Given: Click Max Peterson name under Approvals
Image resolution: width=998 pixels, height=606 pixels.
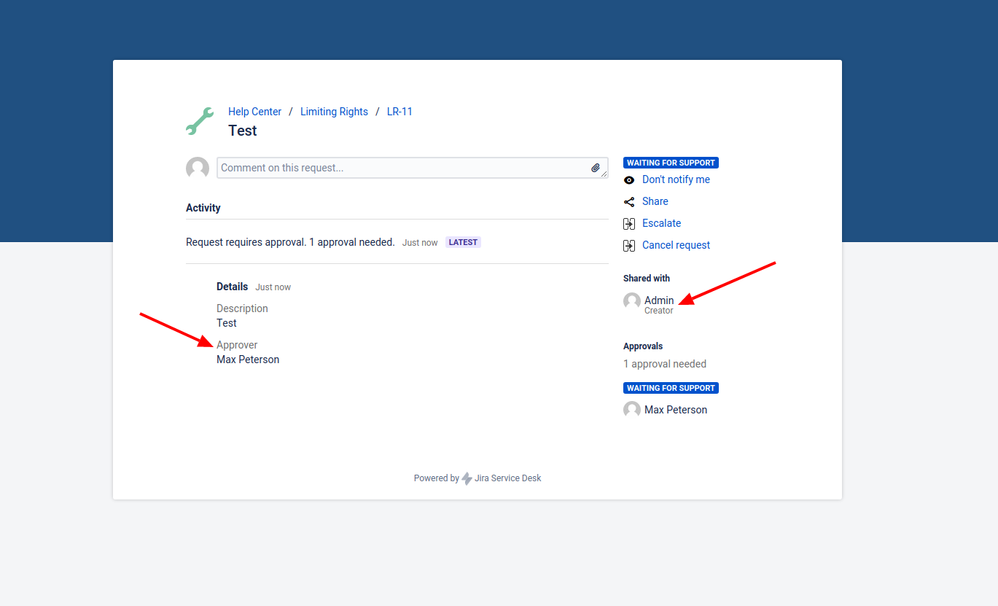Looking at the screenshot, I should click(676, 410).
